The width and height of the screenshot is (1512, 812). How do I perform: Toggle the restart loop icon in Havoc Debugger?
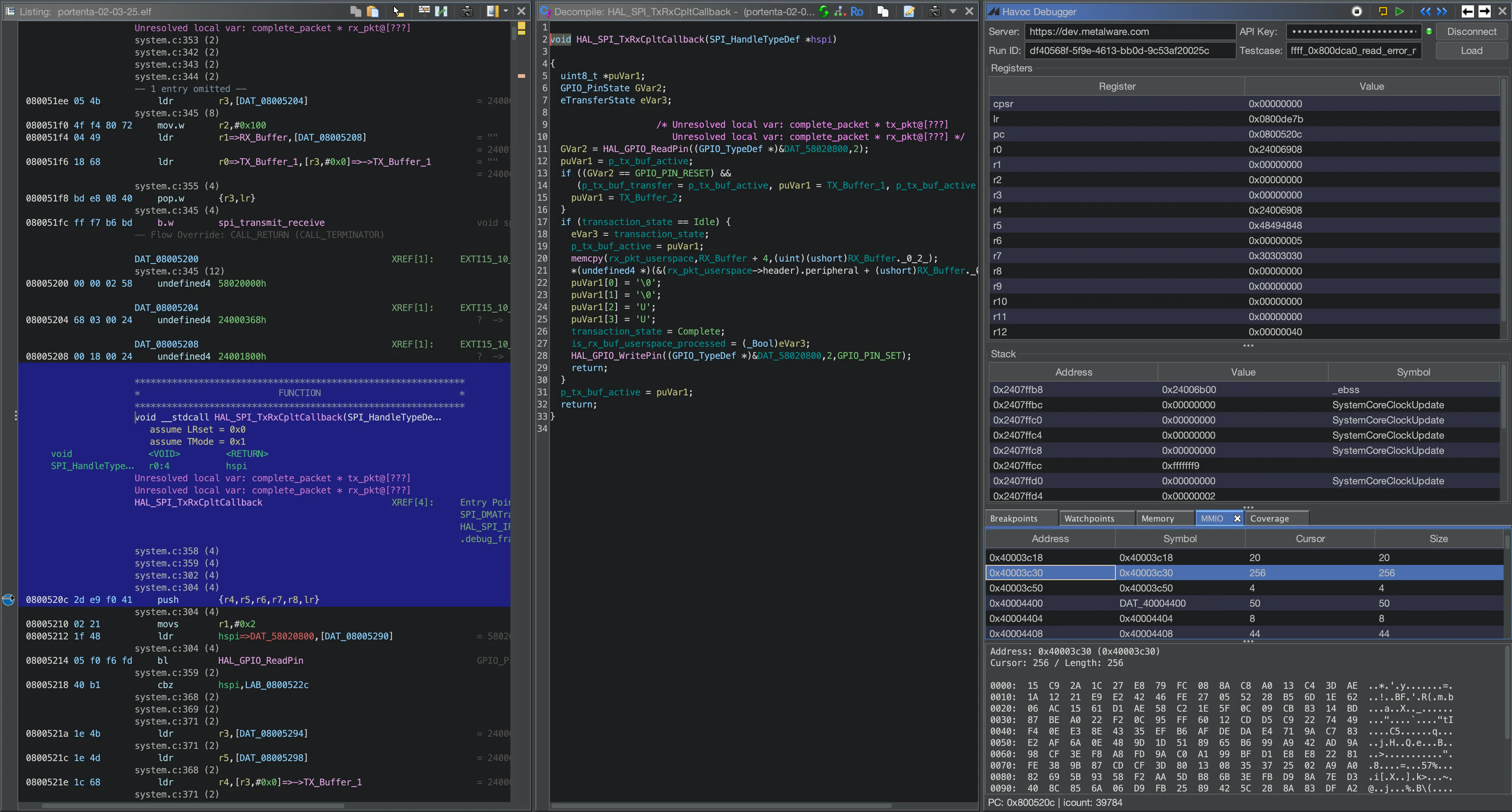pos(1383,11)
